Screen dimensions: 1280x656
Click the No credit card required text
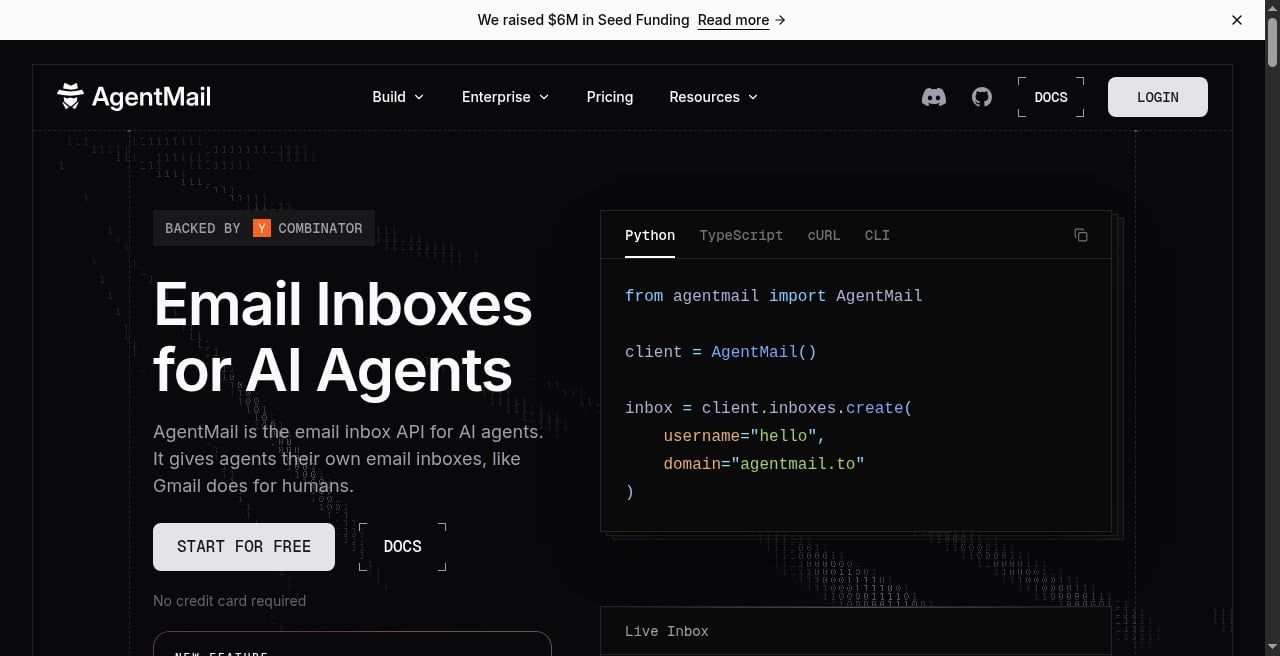(x=229, y=601)
